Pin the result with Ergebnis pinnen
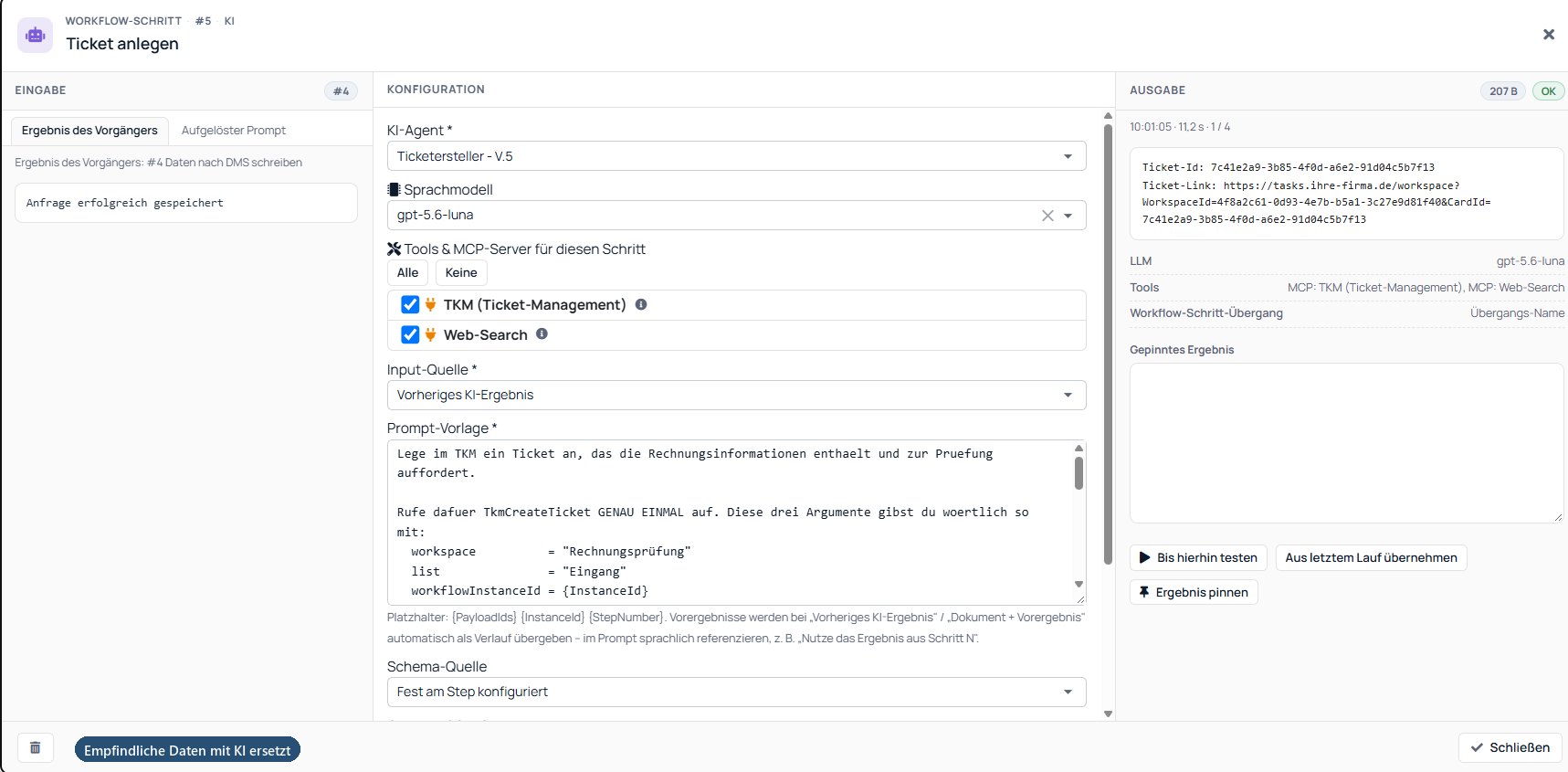This screenshot has height=772, width=1568. pos(1194,592)
